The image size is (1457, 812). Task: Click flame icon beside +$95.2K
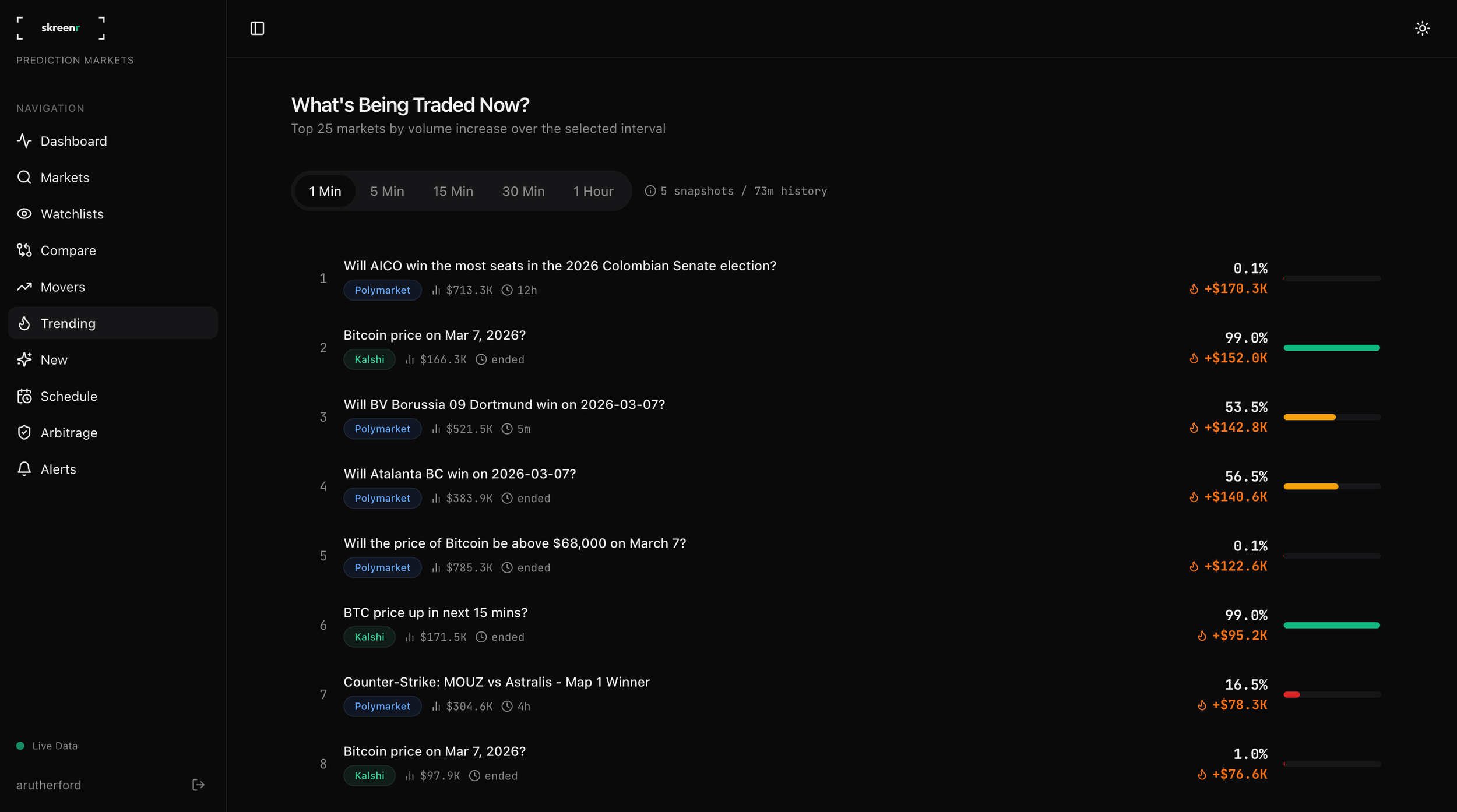pyautogui.click(x=1202, y=636)
